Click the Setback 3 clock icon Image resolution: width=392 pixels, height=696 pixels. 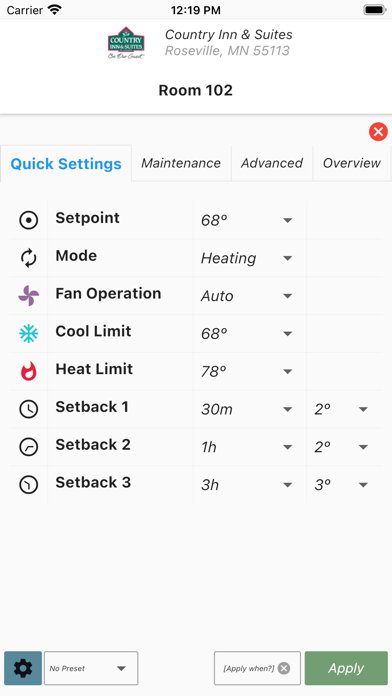29,484
